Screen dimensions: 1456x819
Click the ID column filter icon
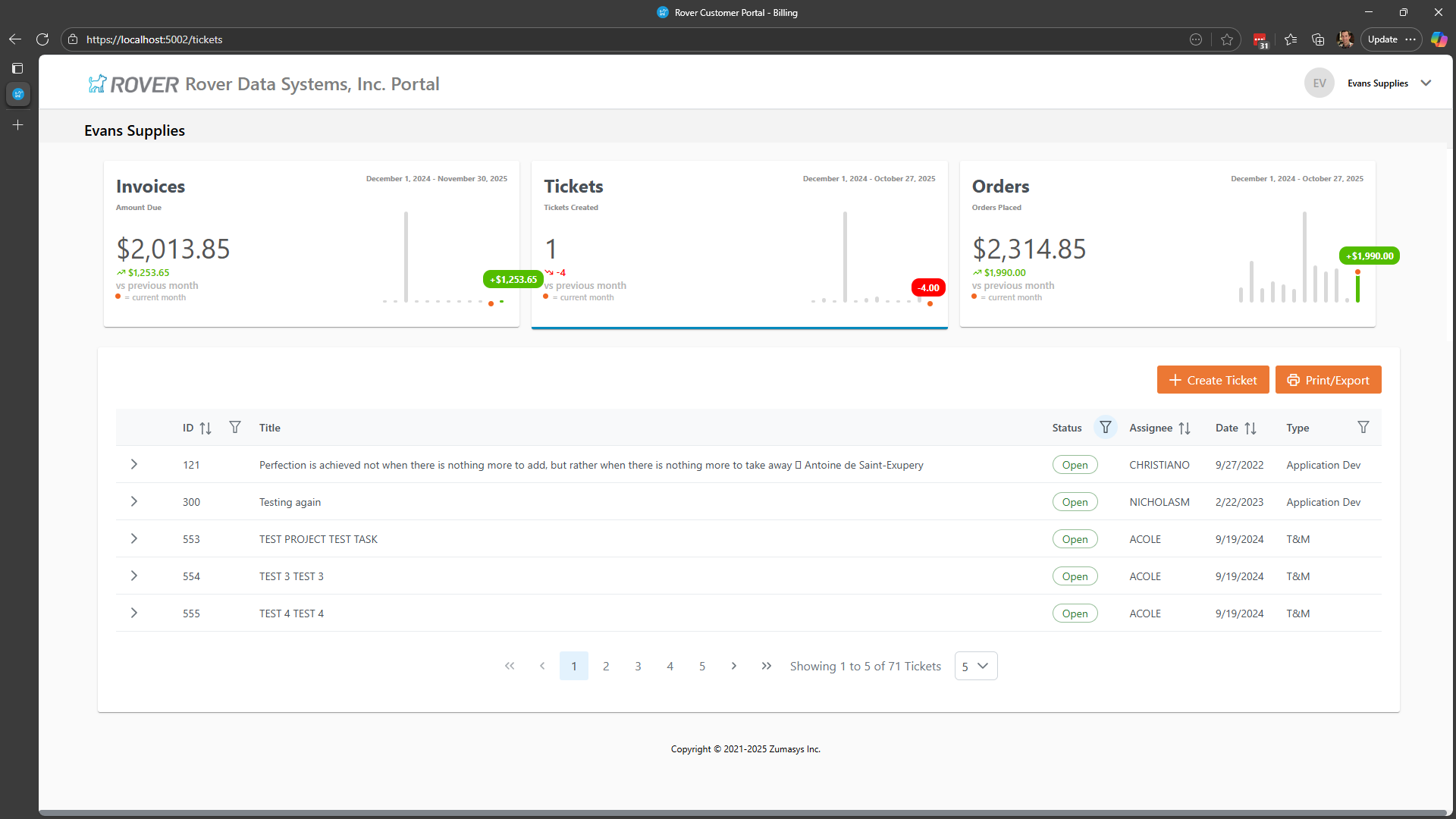pyautogui.click(x=235, y=428)
